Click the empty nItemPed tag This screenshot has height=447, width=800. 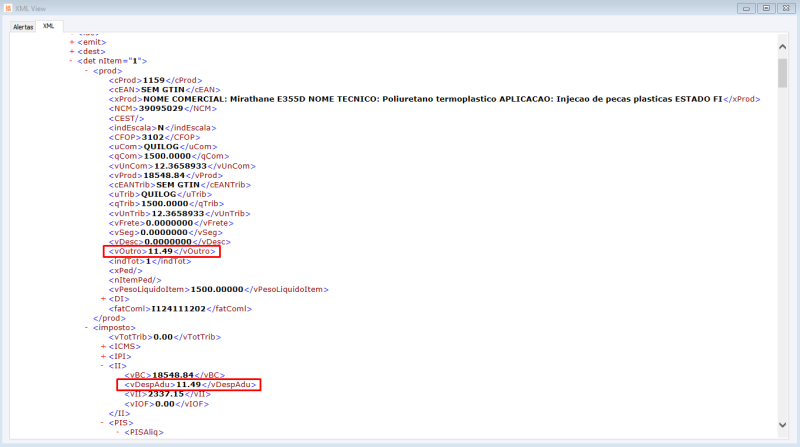point(135,280)
